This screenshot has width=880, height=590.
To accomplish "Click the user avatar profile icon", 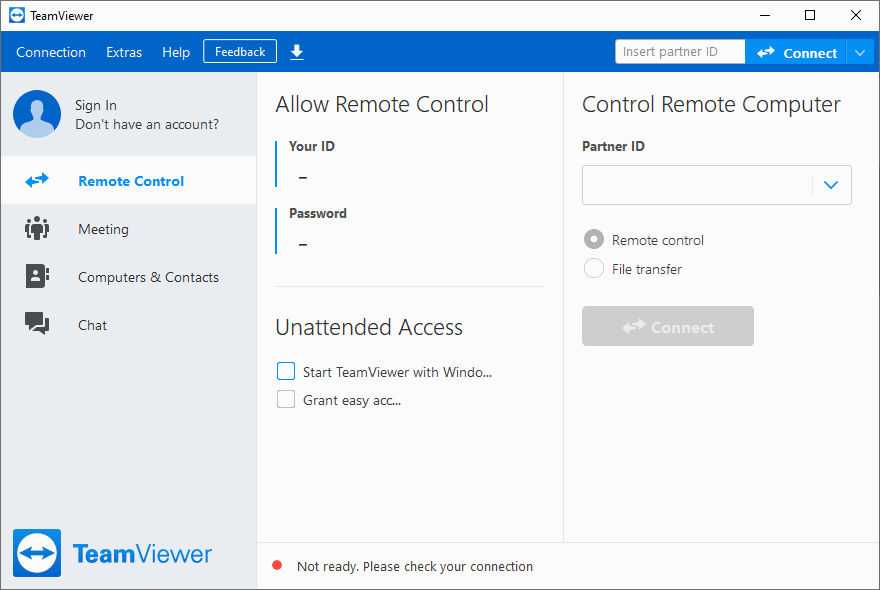I will [x=37, y=114].
